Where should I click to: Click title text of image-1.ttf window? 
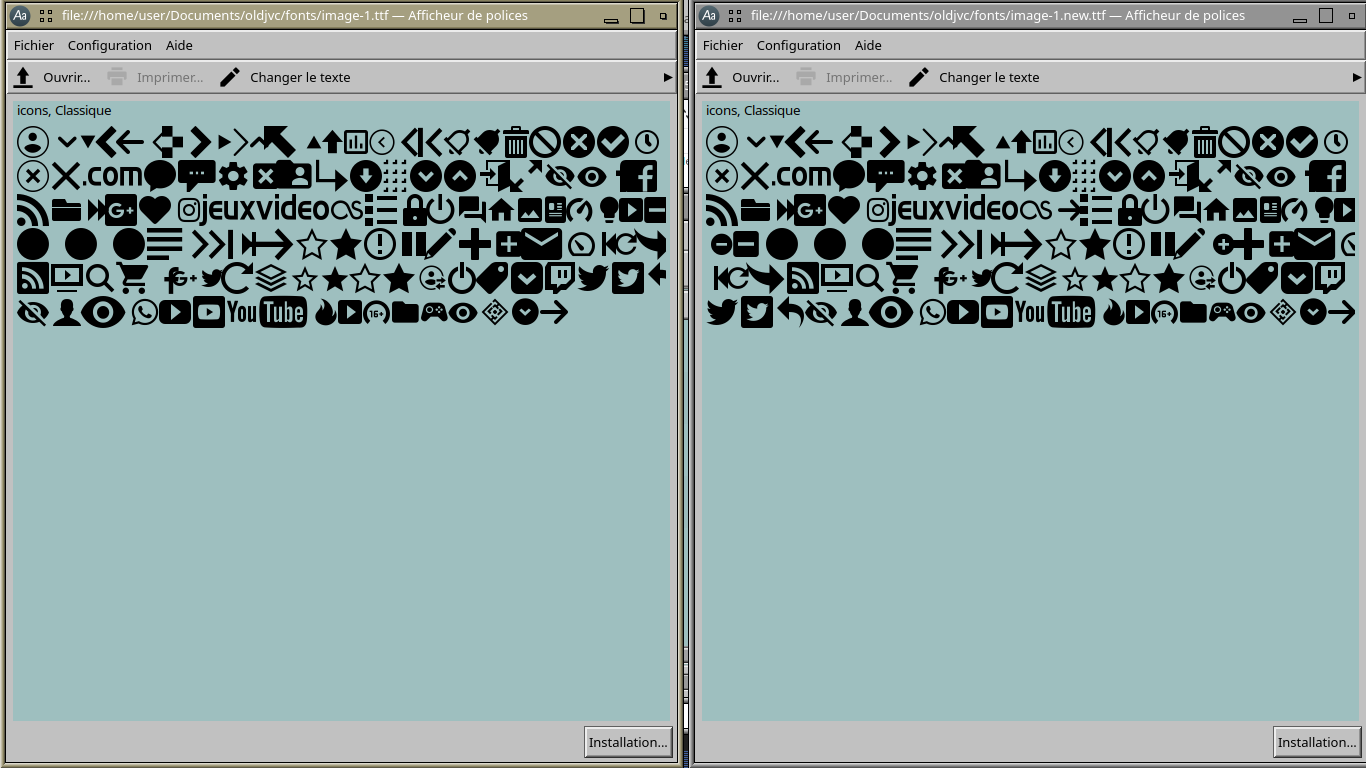pos(295,15)
